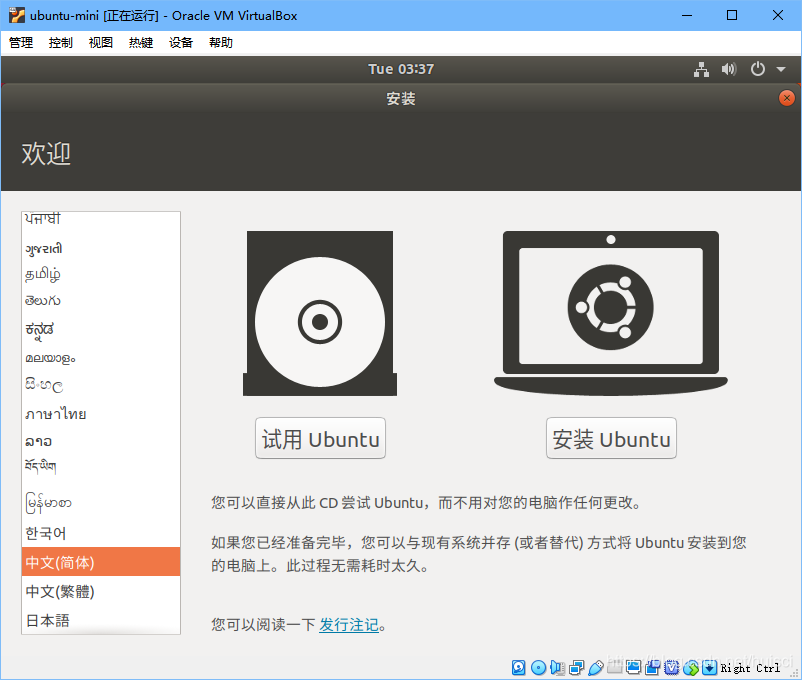Select 中文(繁體) in language list
802x680 pixels.
point(101,591)
